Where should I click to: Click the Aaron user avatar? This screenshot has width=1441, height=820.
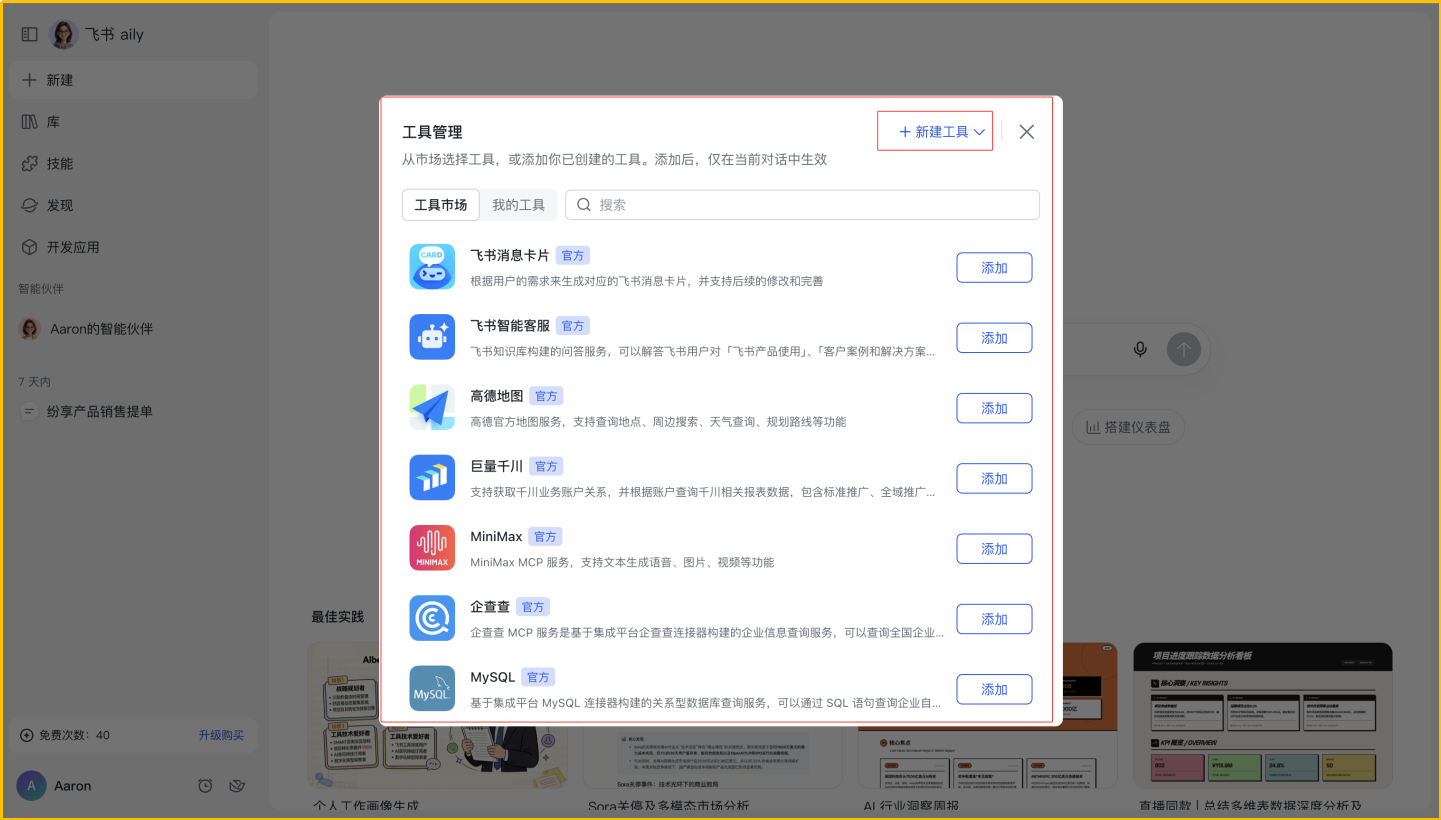31,786
